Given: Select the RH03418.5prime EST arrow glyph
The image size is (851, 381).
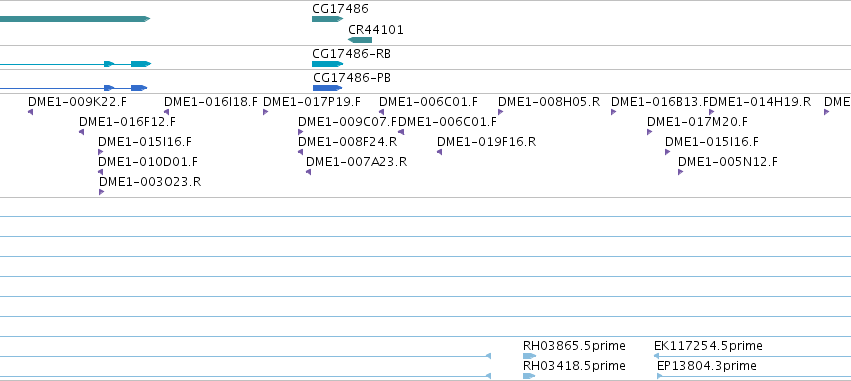Looking at the screenshot, I should [x=529, y=376].
